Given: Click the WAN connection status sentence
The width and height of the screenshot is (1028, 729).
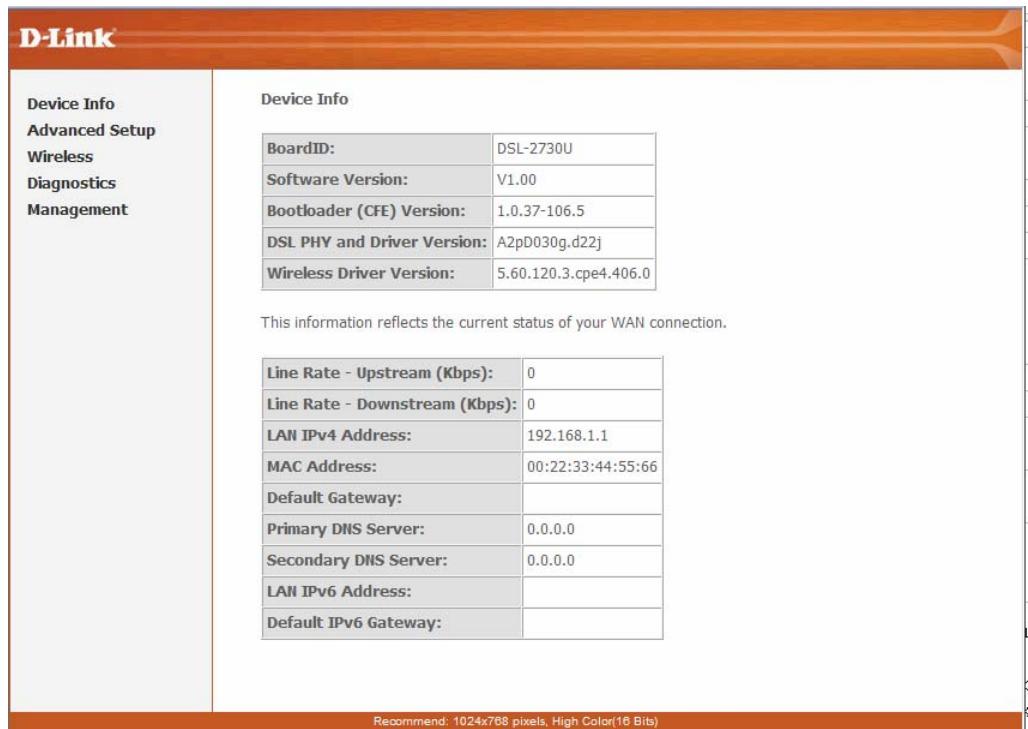Looking at the screenshot, I should click(494, 323).
